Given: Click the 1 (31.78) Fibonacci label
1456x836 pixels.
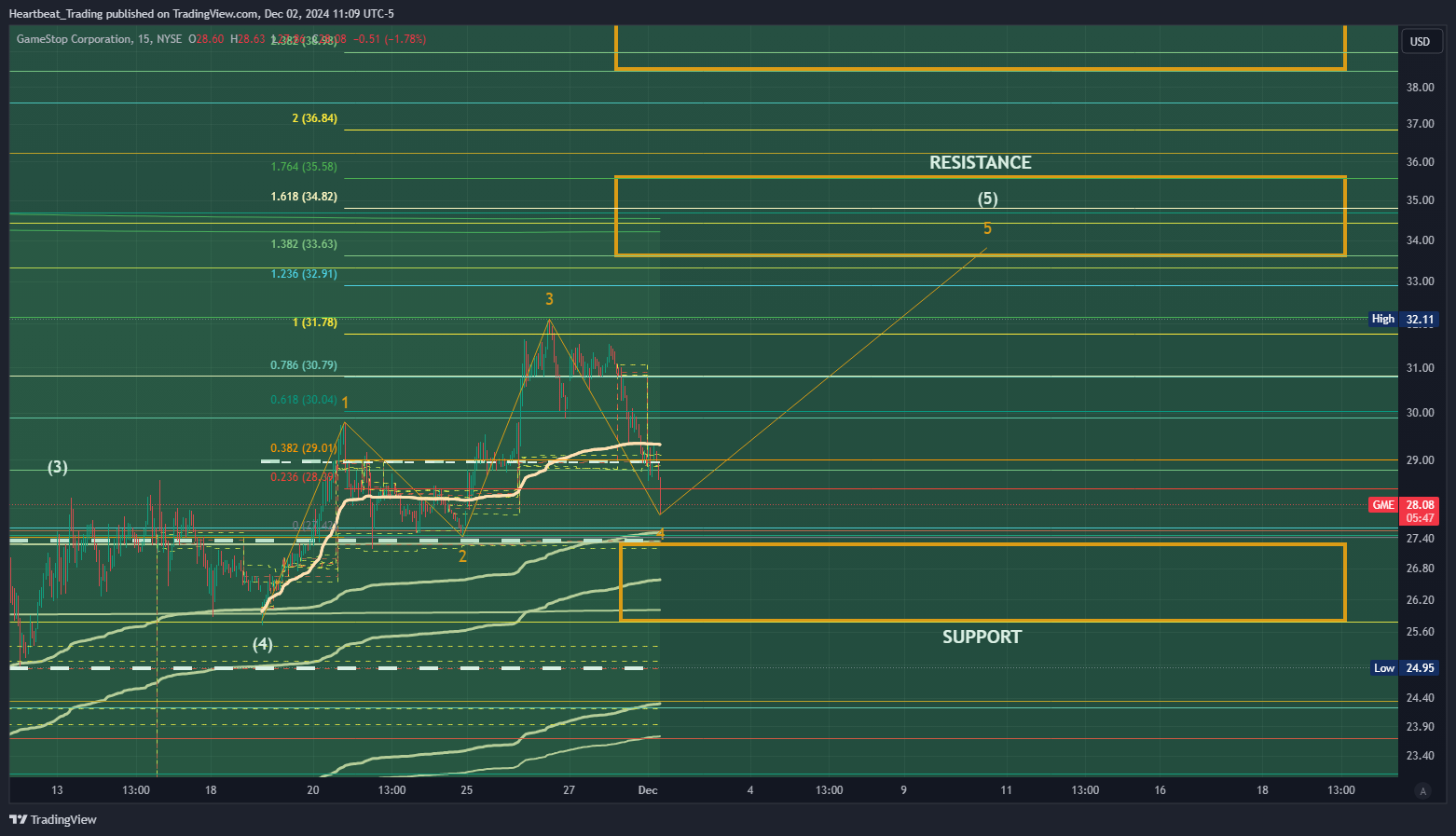Looking at the screenshot, I should pyautogui.click(x=315, y=322).
